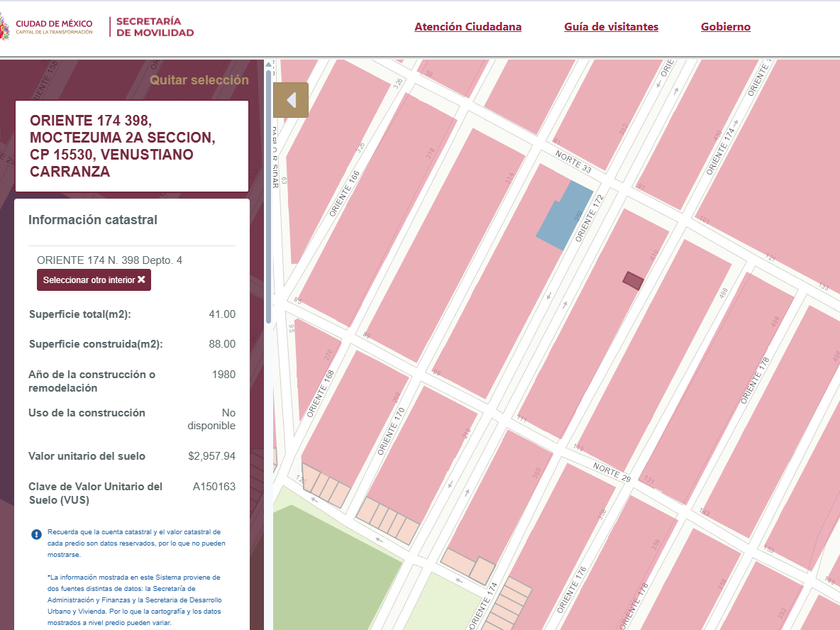
Task: Click the address header card
Action: click(131, 146)
